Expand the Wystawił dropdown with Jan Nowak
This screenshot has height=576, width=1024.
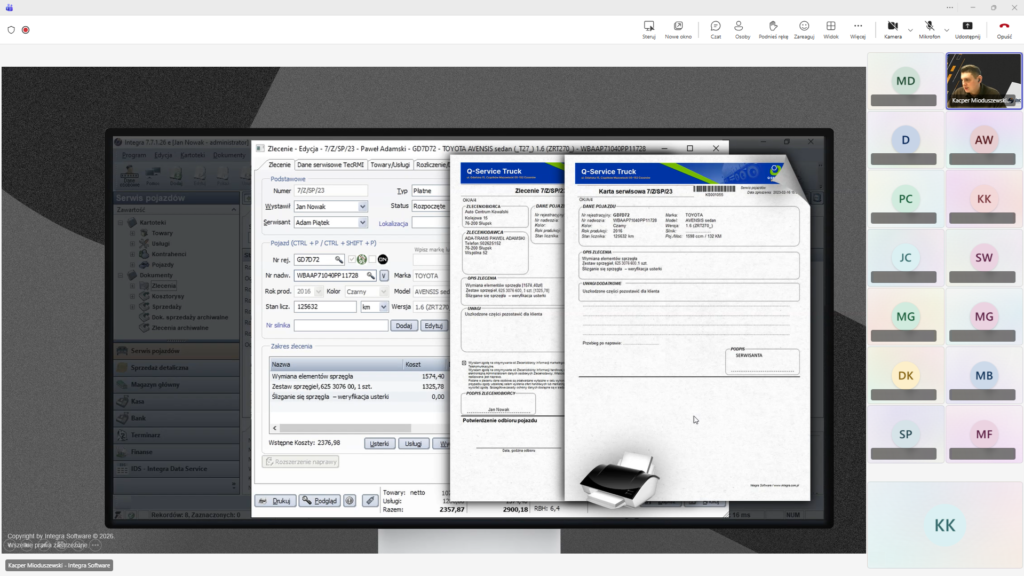[x=362, y=207]
